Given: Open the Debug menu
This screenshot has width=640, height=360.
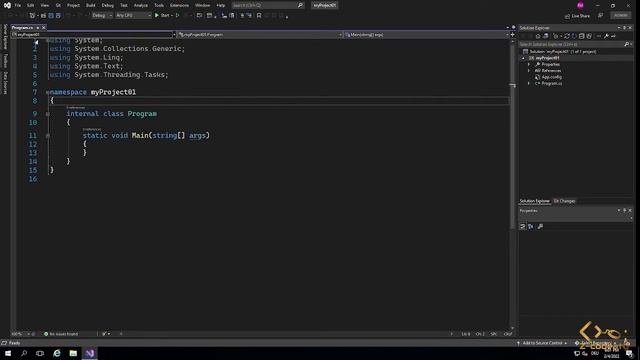Looking at the screenshot, I should [108, 5].
